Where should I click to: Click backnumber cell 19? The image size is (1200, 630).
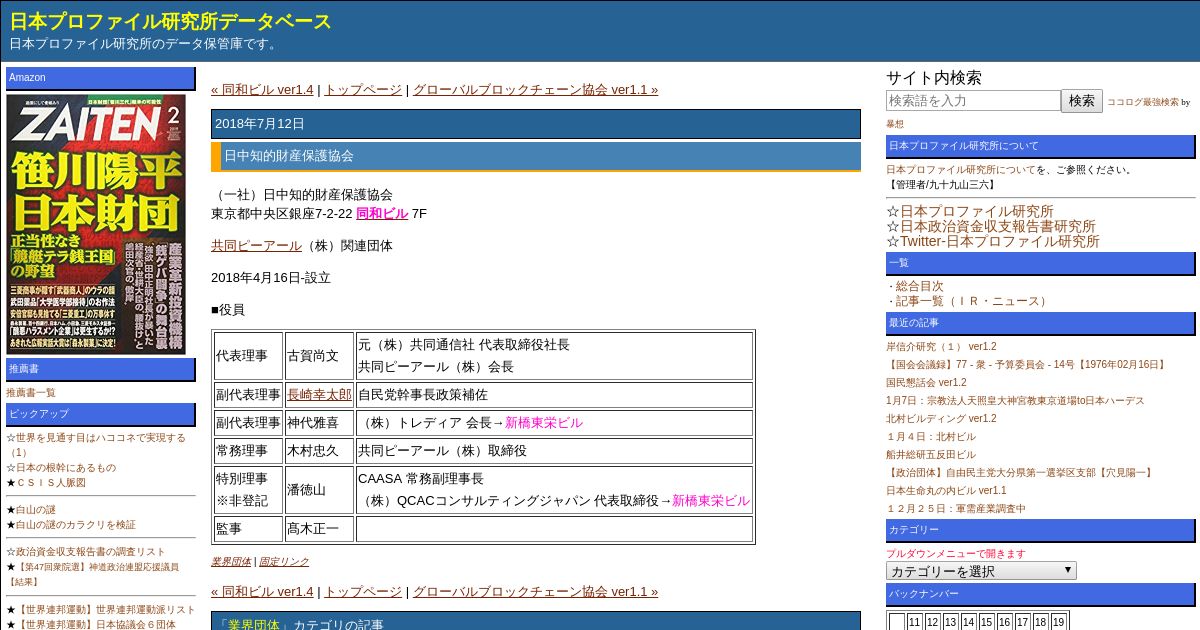(1058, 622)
